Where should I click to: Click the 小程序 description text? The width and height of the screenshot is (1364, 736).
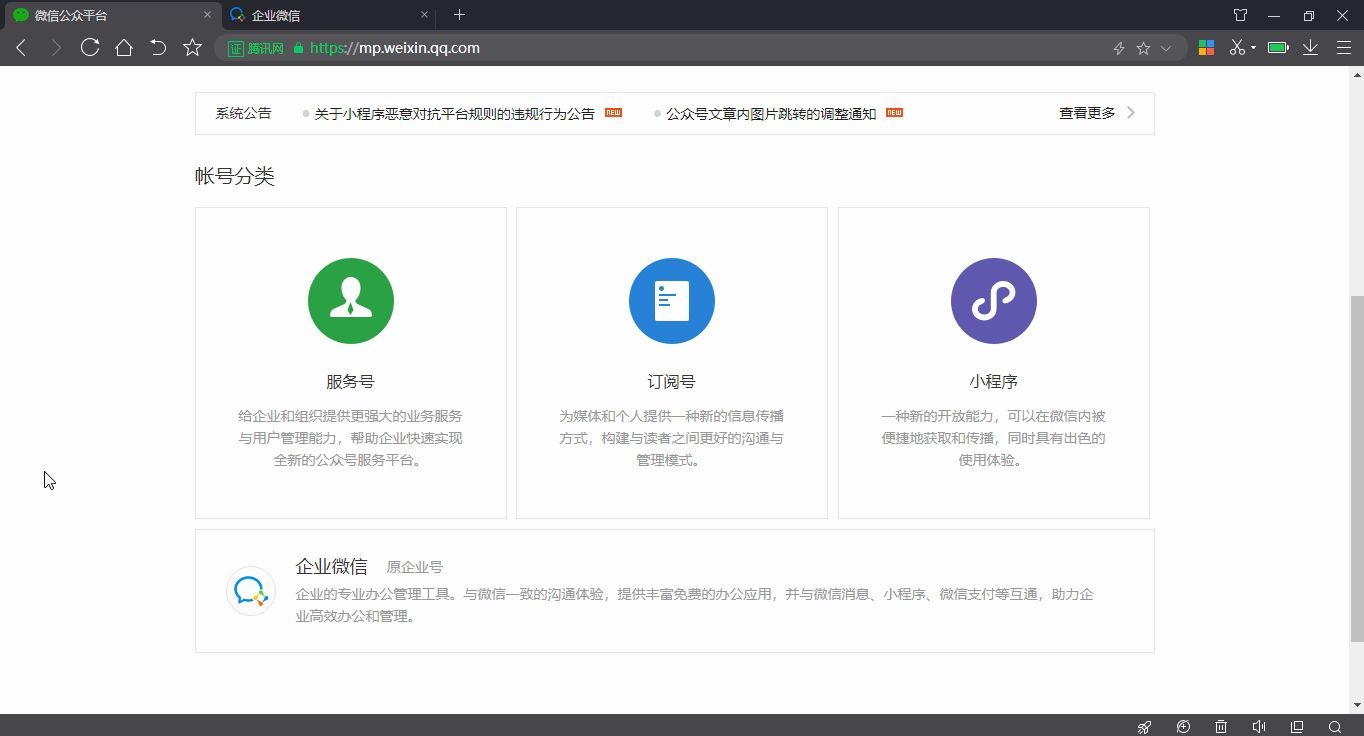point(994,438)
